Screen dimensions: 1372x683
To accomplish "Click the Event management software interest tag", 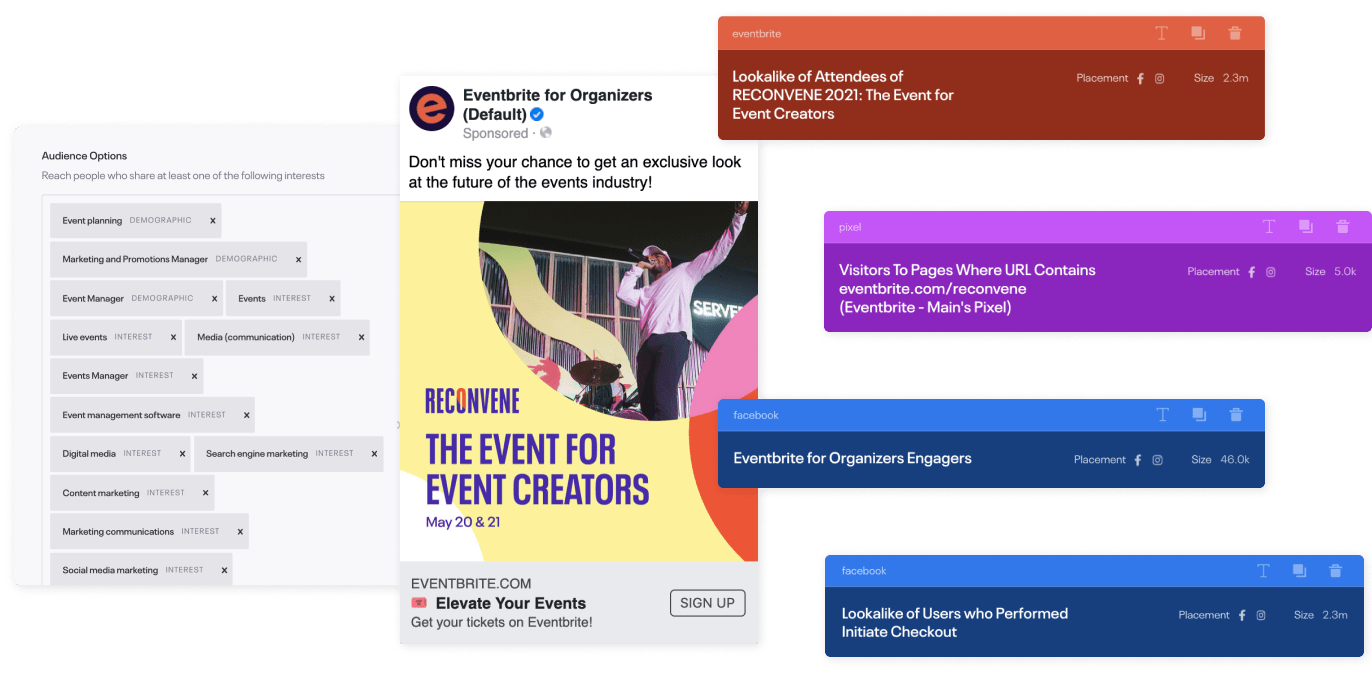I will point(152,415).
